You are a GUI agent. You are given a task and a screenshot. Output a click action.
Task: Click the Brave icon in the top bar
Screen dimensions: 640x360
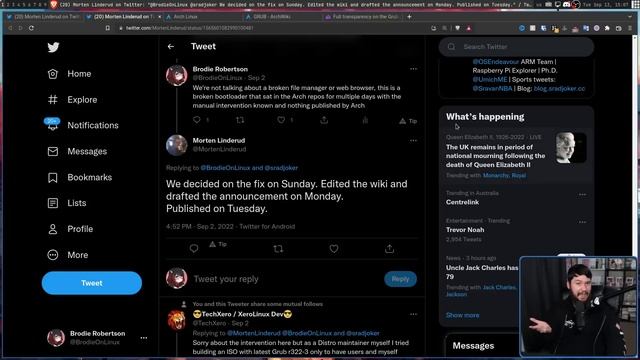[53, 4]
